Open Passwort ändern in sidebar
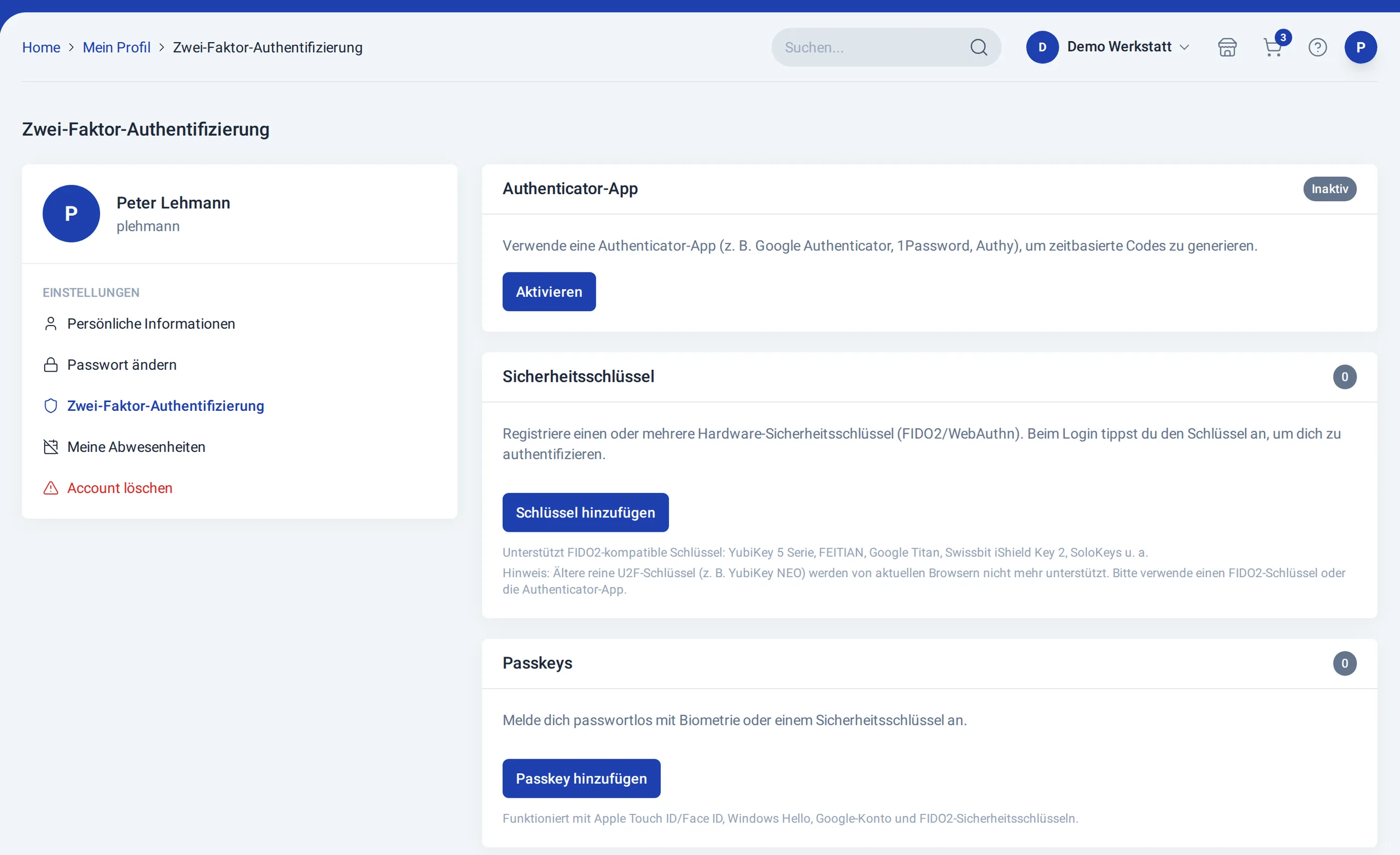This screenshot has width=1400, height=855. 121,364
